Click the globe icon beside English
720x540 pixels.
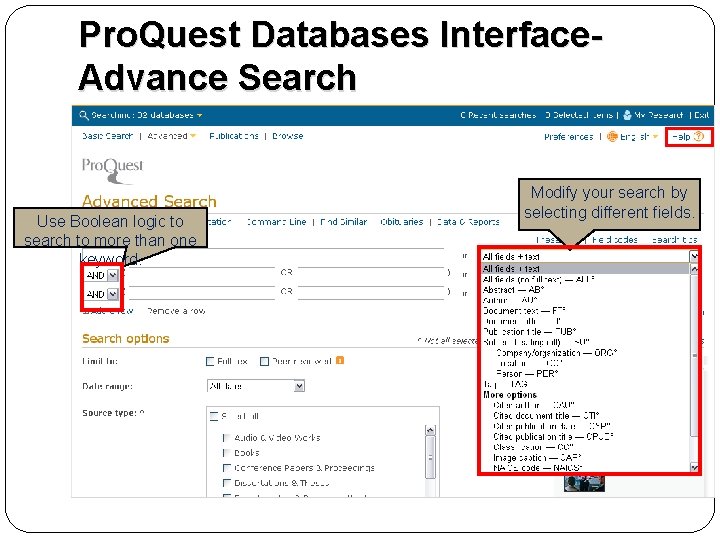(612, 136)
